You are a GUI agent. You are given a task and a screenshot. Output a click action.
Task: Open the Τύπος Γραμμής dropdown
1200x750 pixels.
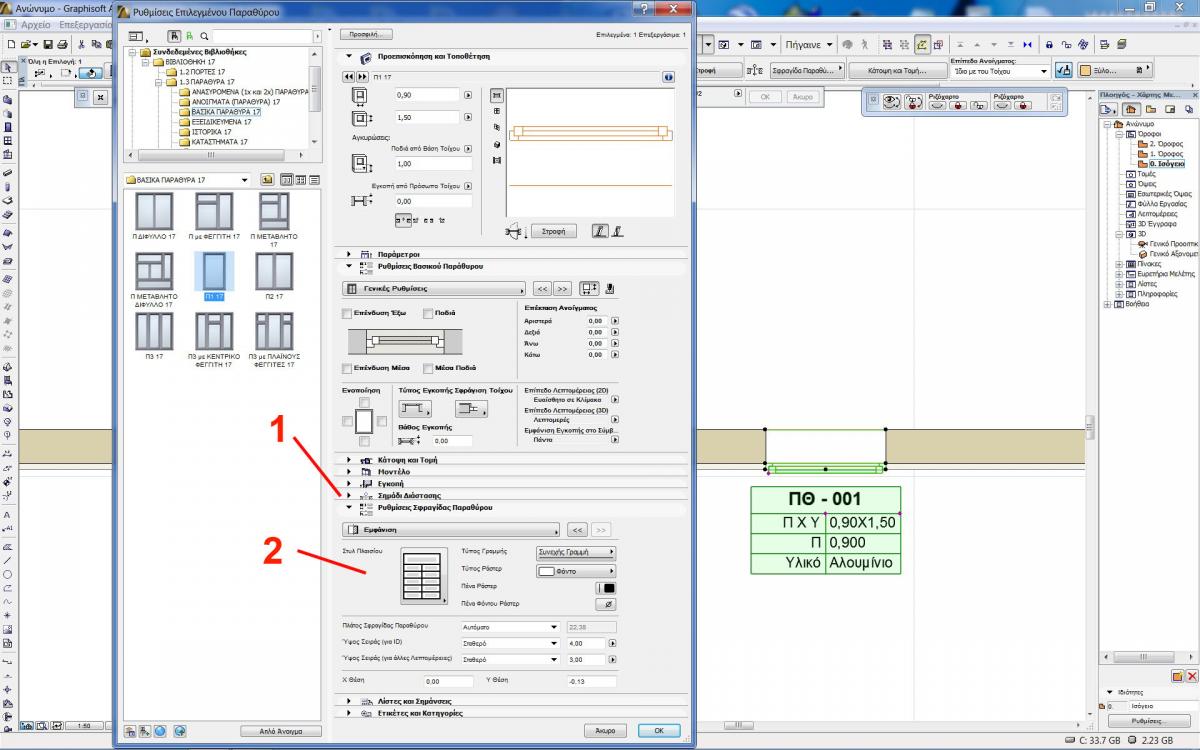point(576,552)
